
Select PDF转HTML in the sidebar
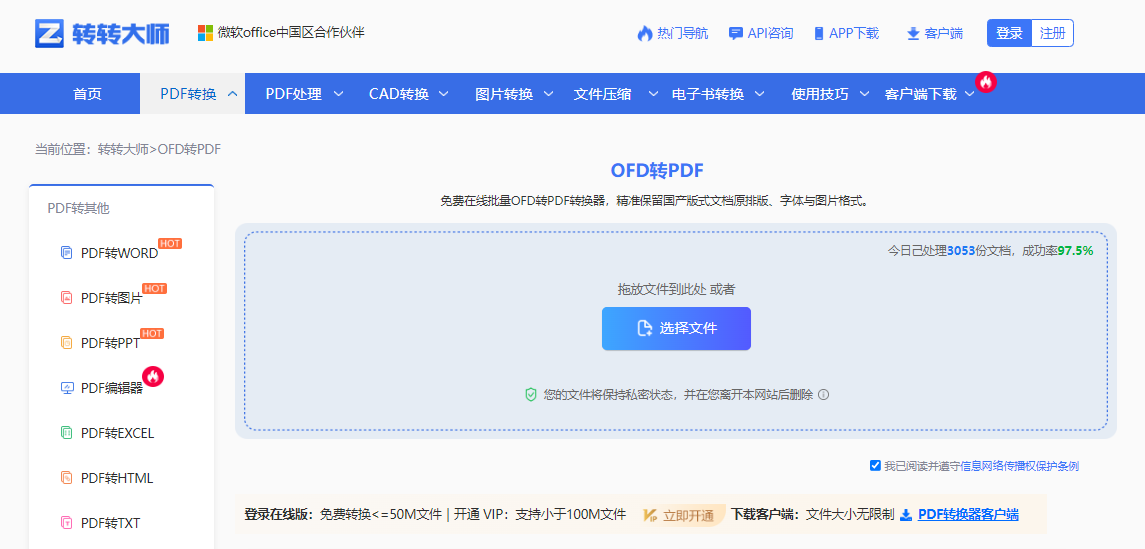[117, 479]
